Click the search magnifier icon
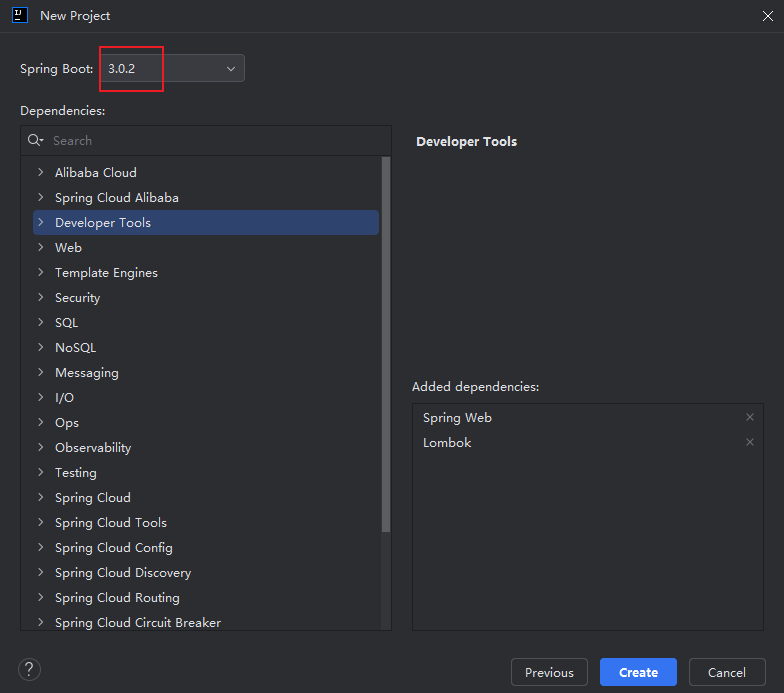Viewport: 784px width, 693px height. click(35, 140)
